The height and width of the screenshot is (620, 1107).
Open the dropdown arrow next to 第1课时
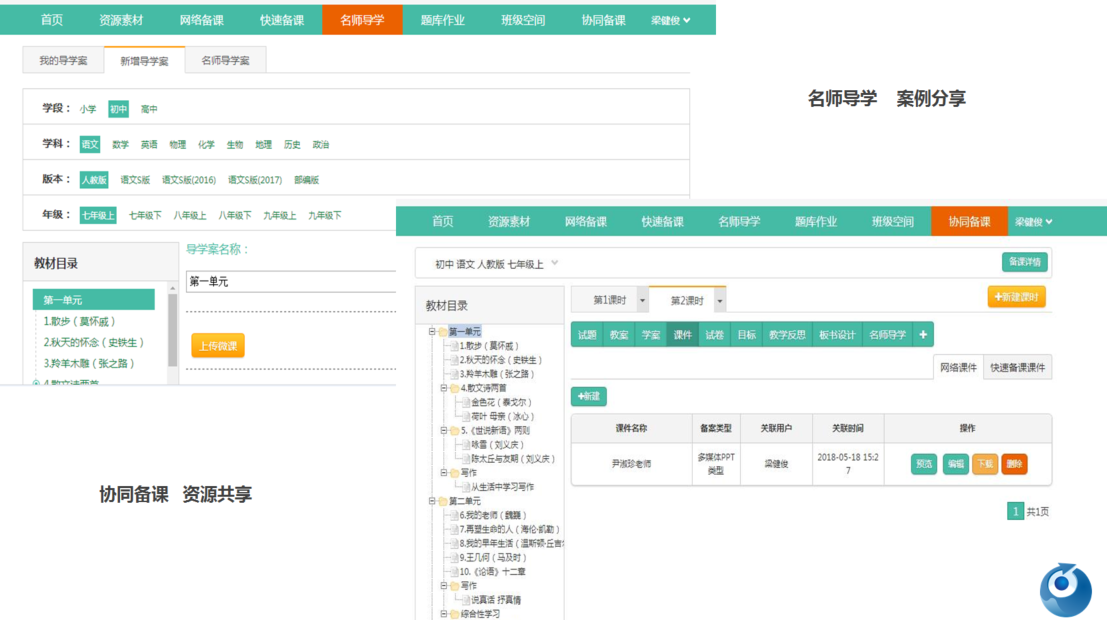coord(642,300)
